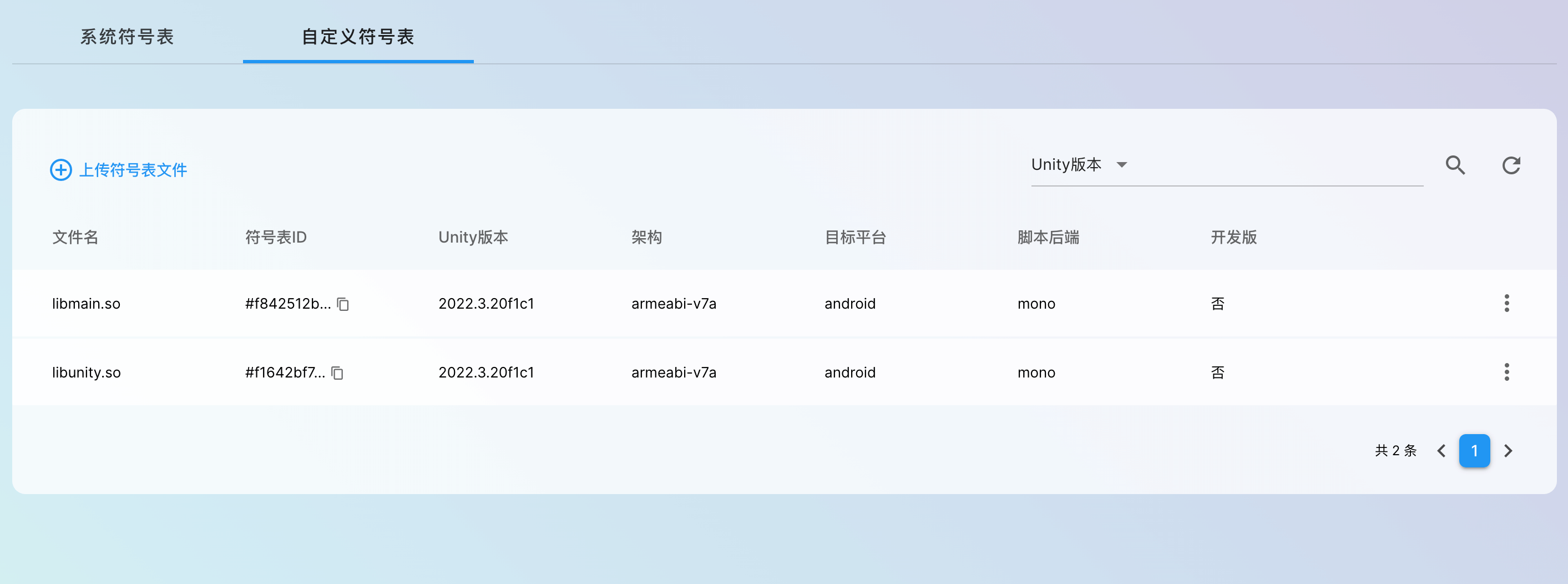Viewport: 1568px width, 584px height.
Task: Copy the libmain.so symbol table ID
Action: click(343, 304)
